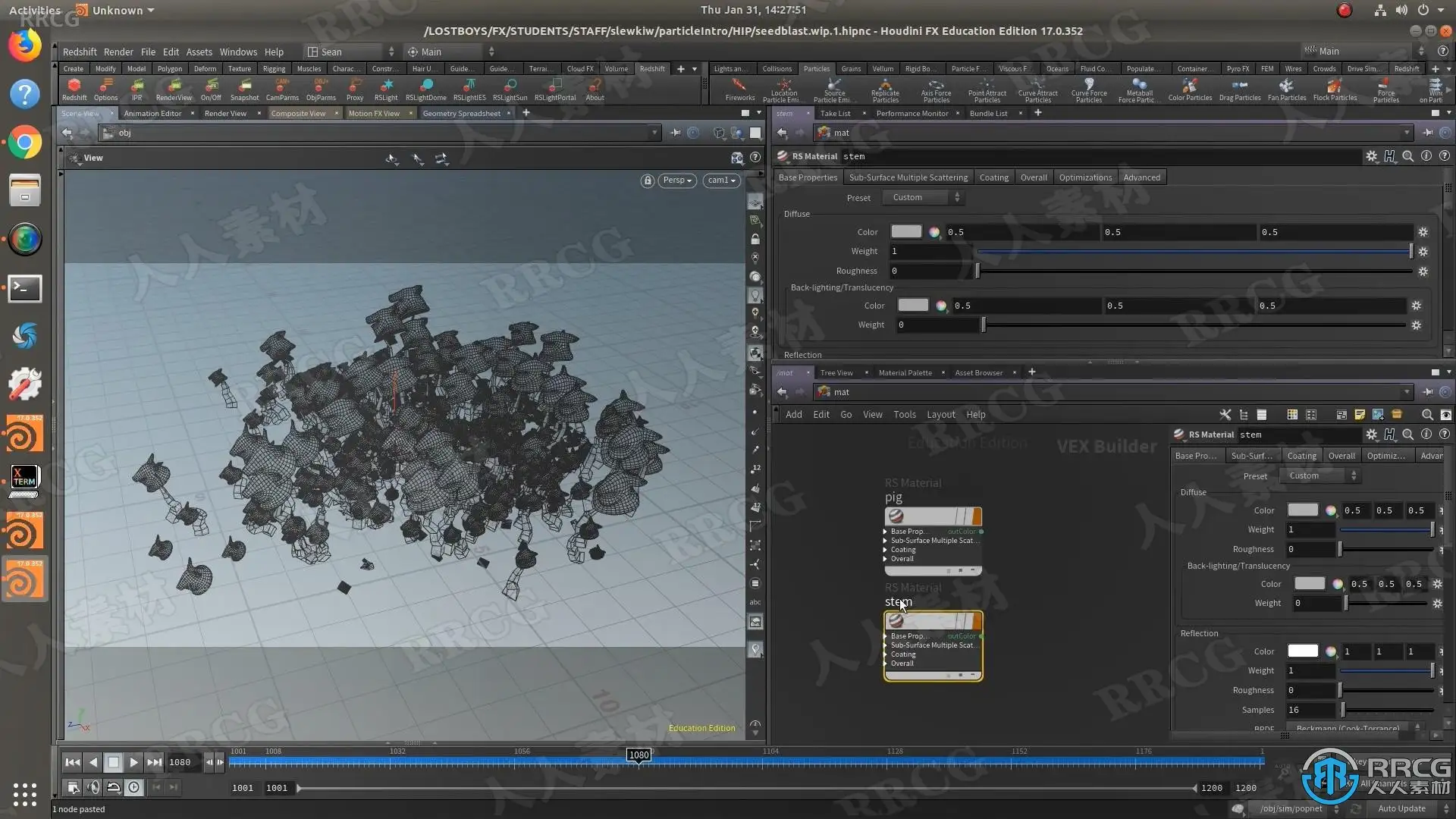Open the cam1 camera dropdown
This screenshot has width=1456, height=819.
(722, 180)
